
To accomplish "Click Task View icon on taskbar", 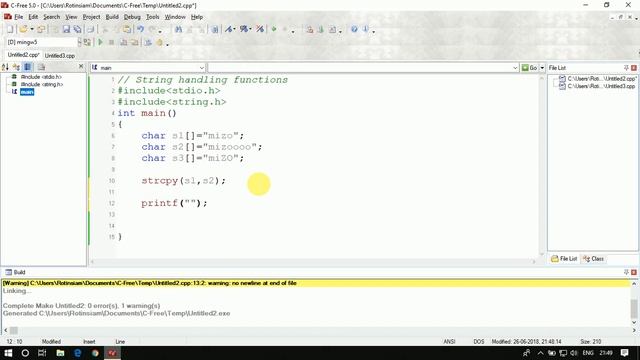I will click(42, 353).
